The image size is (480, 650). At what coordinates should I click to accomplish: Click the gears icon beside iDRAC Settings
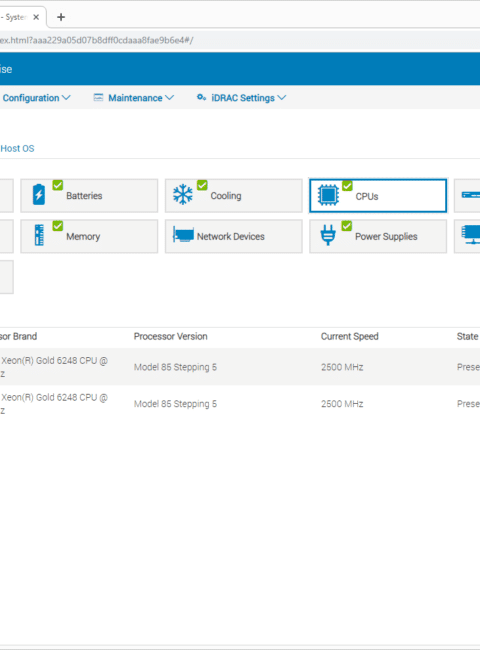click(201, 97)
